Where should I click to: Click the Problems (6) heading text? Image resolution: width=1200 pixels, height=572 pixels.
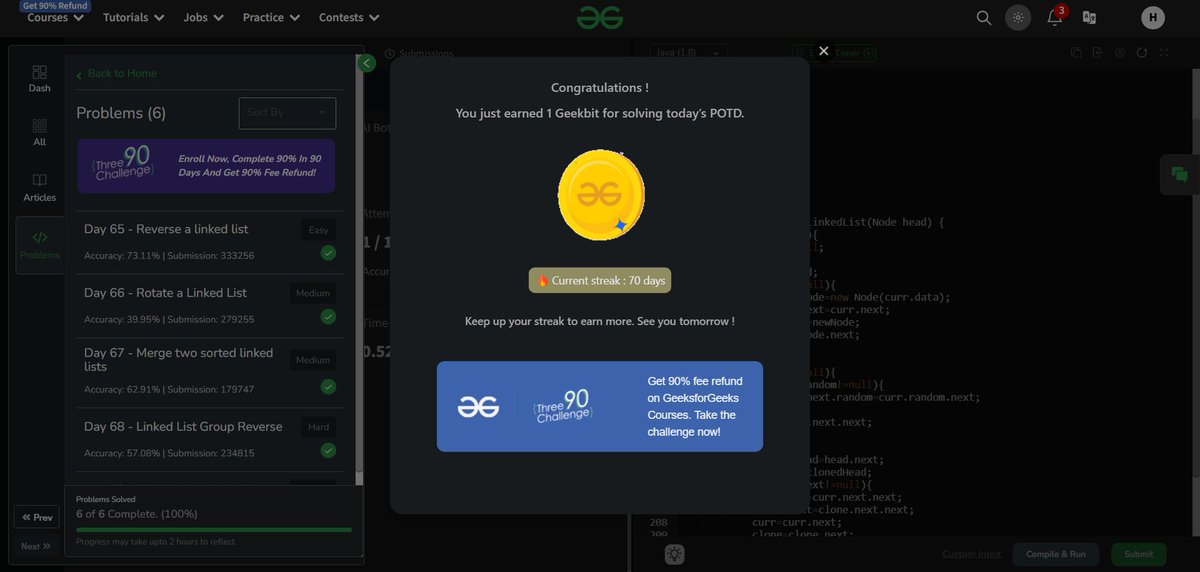click(x=121, y=113)
